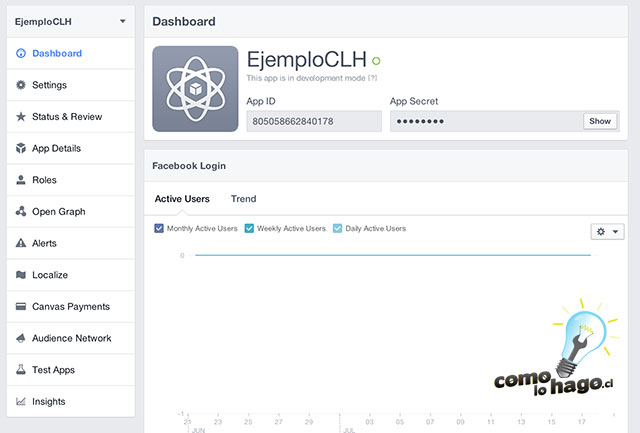
Task: Click the chart settings gear icon
Action: click(x=601, y=231)
